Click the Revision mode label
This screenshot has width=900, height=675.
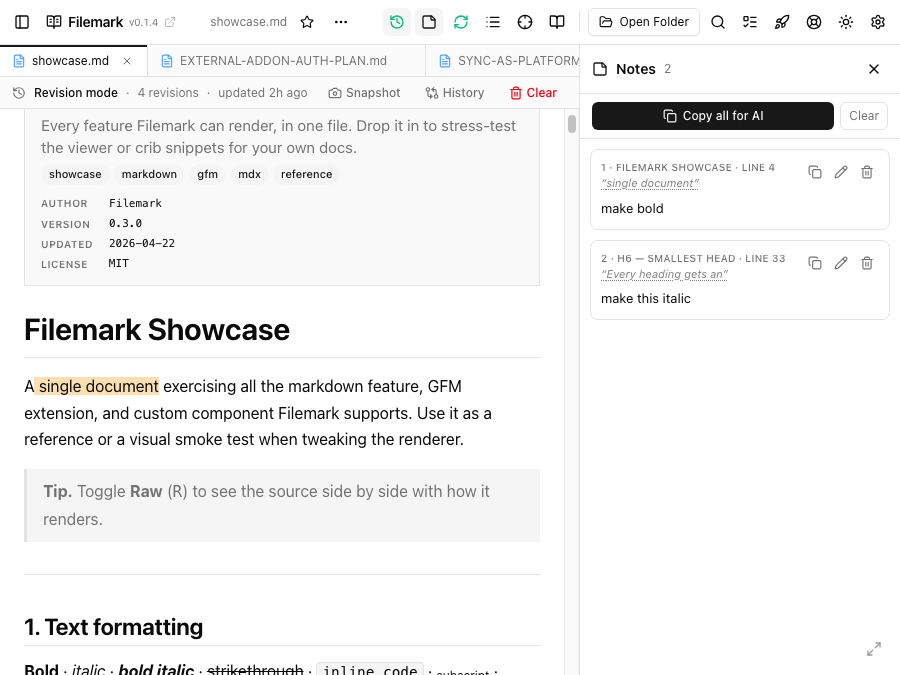pos(76,93)
